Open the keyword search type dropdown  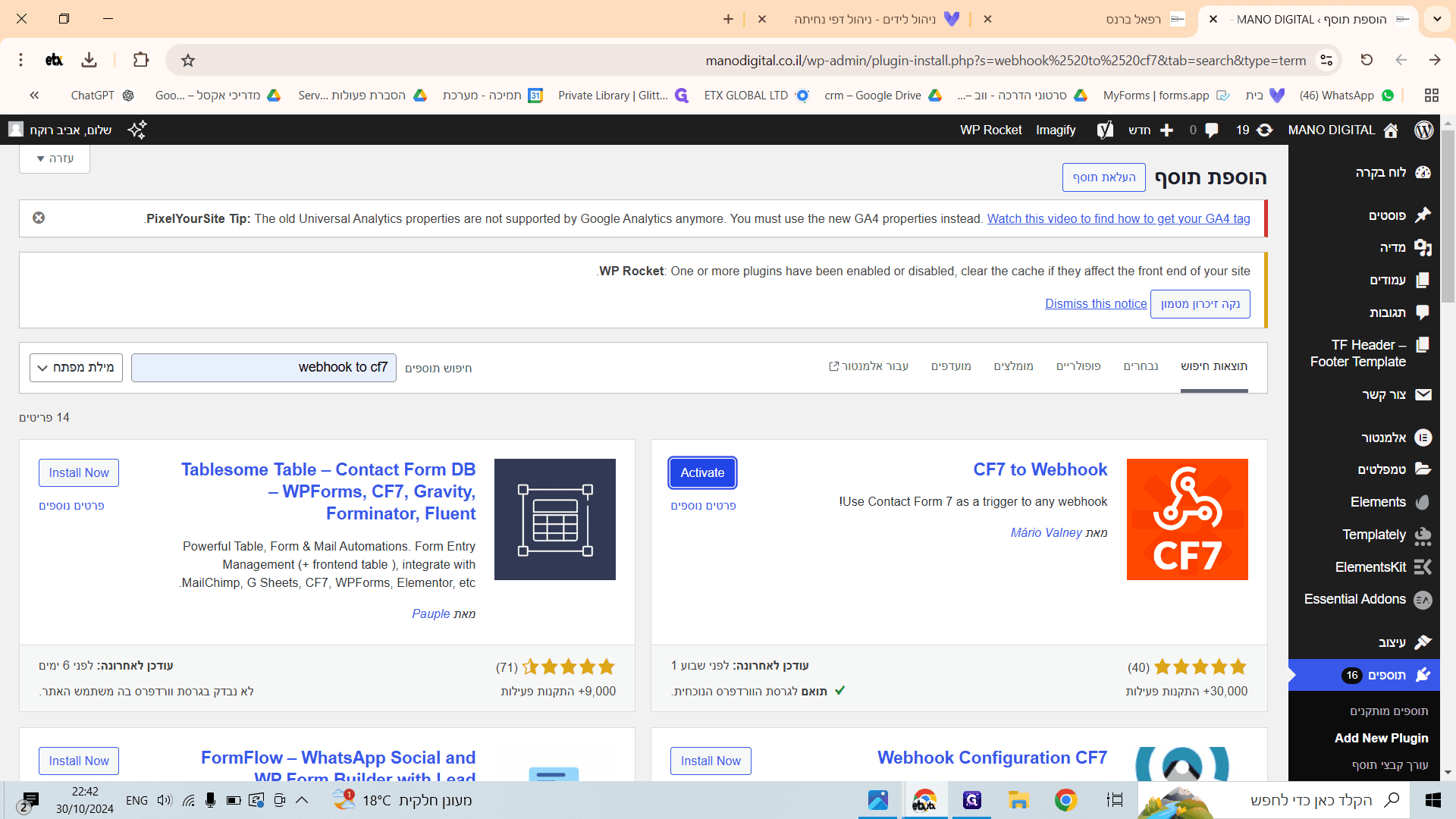[x=76, y=368]
